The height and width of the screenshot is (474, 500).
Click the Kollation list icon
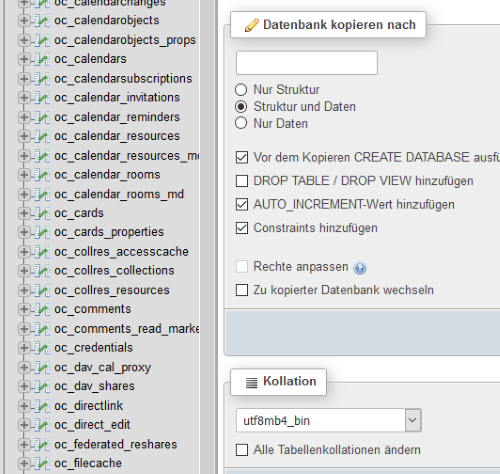(x=252, y=382)
